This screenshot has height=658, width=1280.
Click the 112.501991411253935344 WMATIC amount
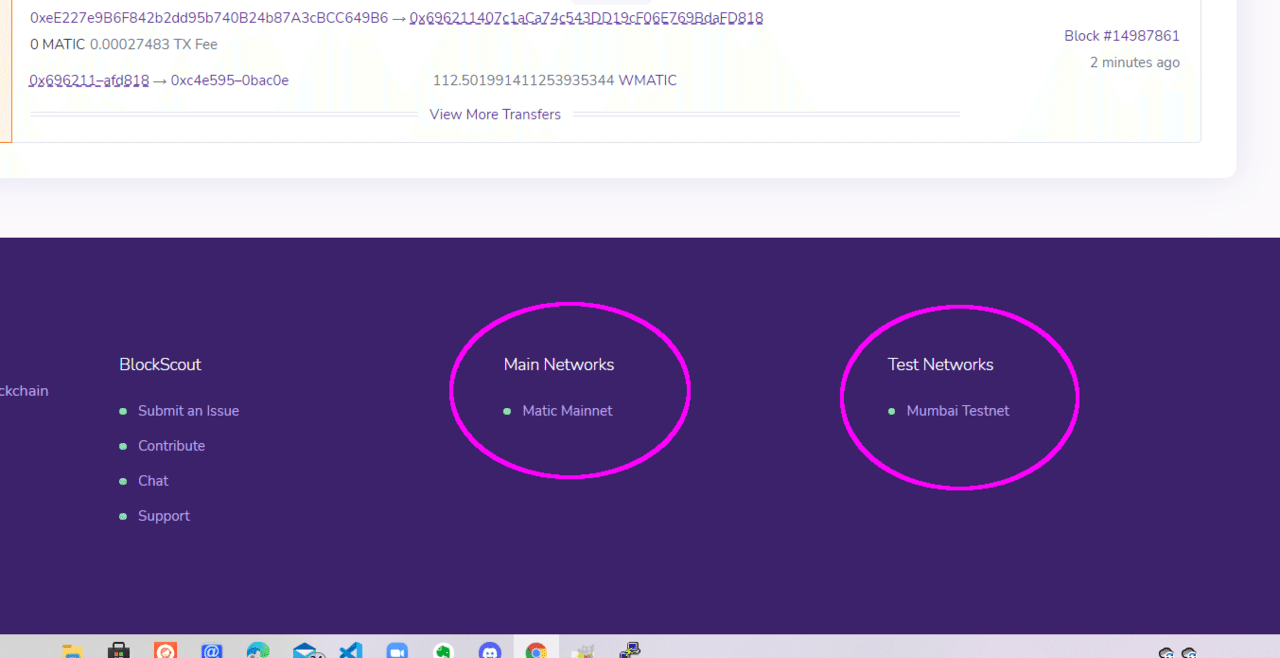click(x=555, y=80)
